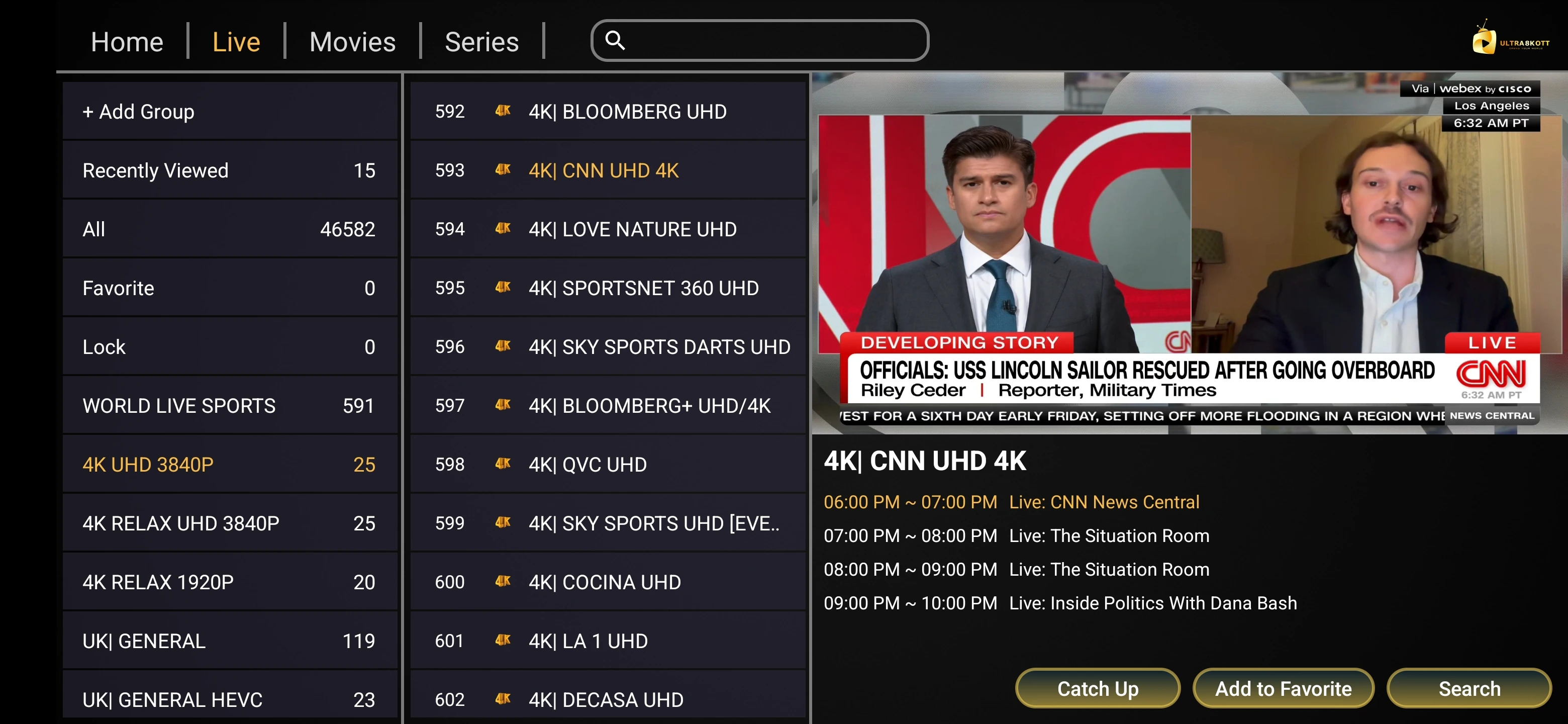Select channel 4K| CNN UHD 4K in list
Image resolution: width=1568 pixels, height=724 pixels.
(x=608, y=170)
